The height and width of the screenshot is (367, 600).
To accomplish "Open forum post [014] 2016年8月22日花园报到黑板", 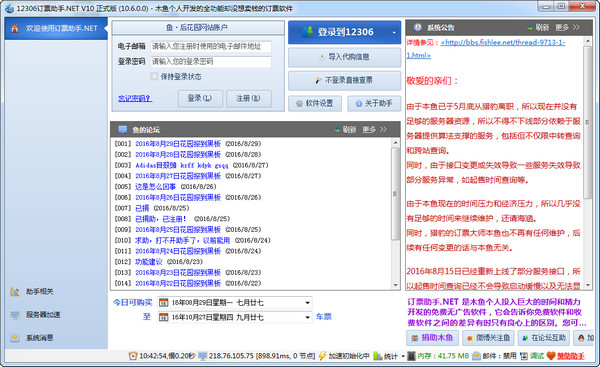I will pos(178,283).
